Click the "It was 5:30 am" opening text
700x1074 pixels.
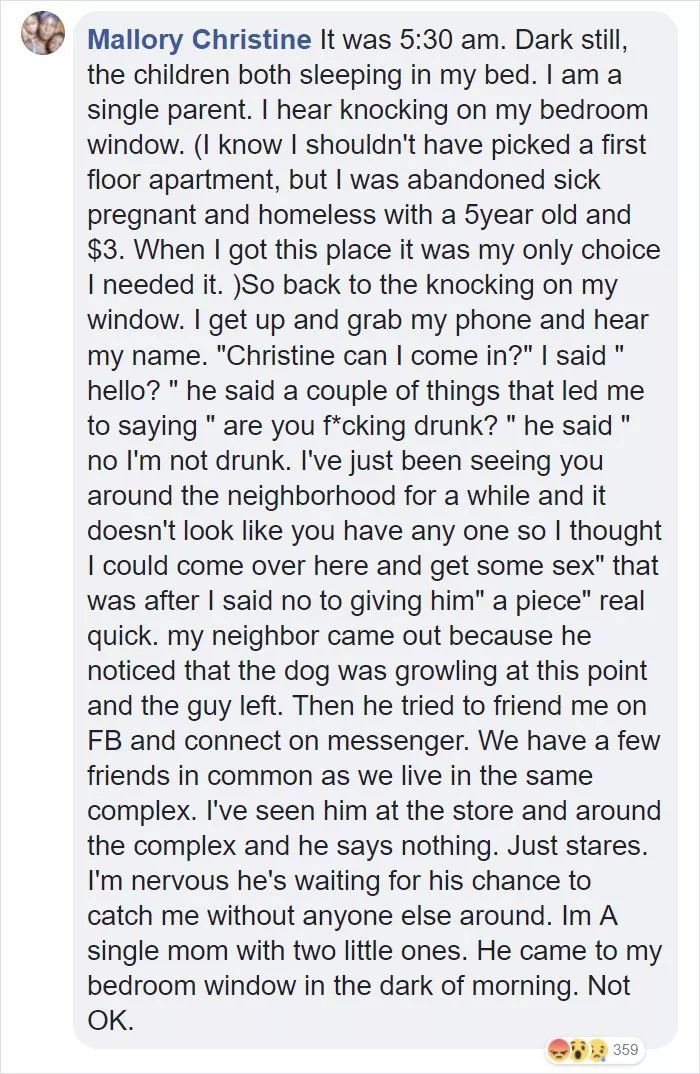413,40
